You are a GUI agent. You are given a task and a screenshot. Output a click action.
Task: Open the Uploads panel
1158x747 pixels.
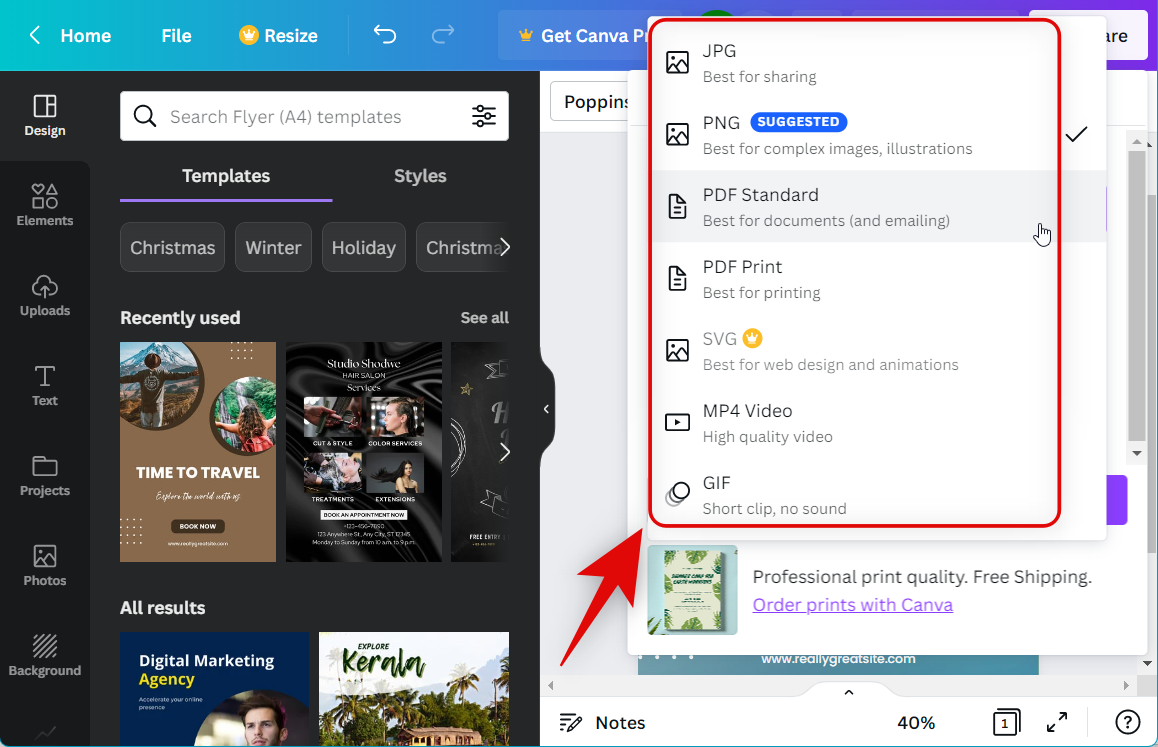tap(45, 295)
